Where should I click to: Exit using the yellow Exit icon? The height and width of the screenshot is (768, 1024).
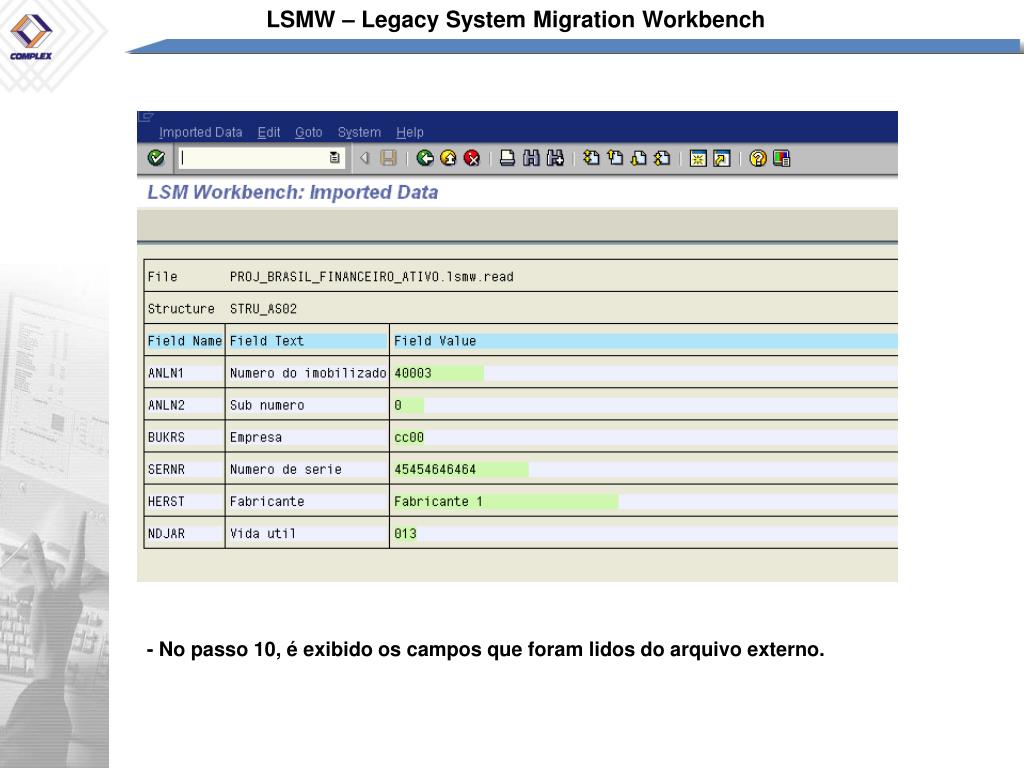coord(449,158)
